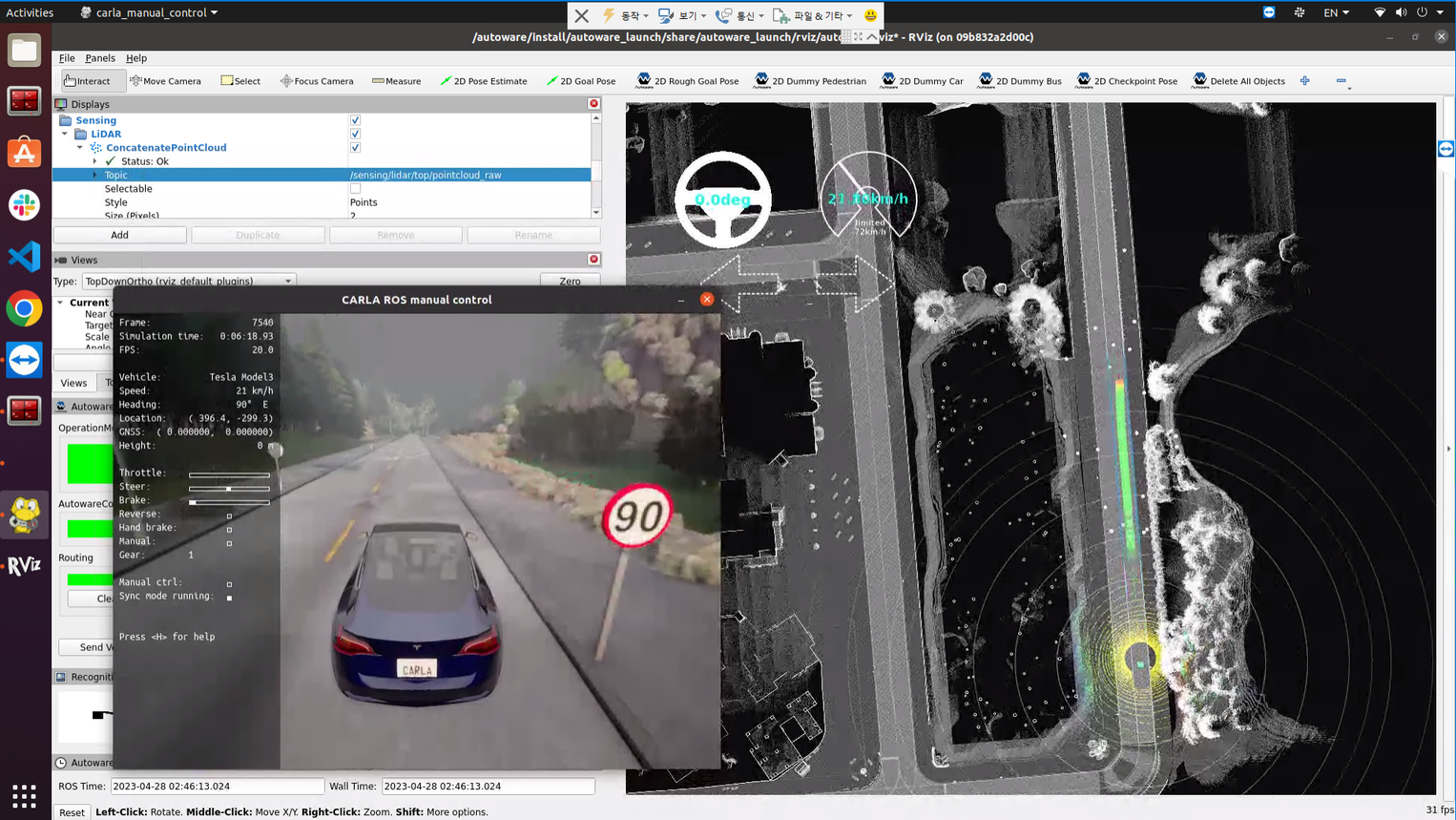Collapse the ConcatenatePointCloud tree node
This screenshot has width=1456, height=820.
[x=80, y=148]
